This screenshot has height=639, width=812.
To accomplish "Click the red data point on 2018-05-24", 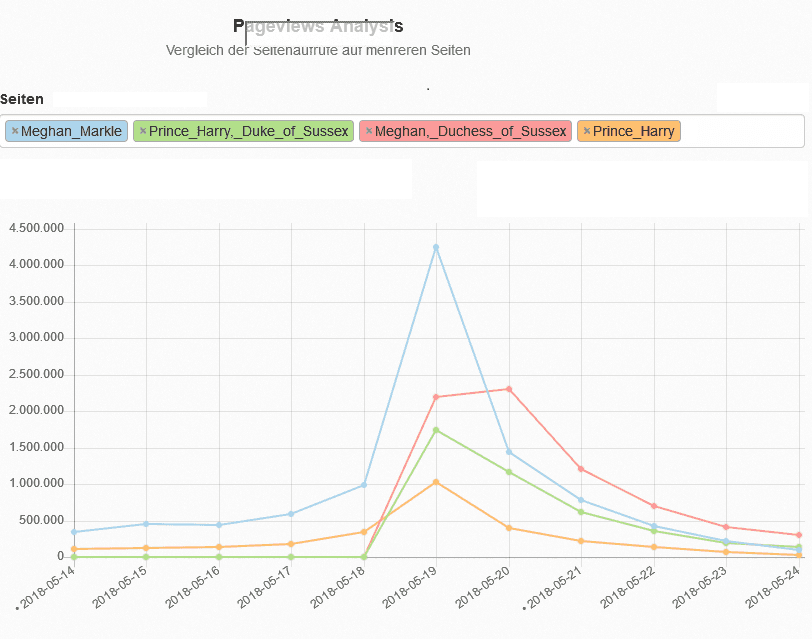I will 799,535.
